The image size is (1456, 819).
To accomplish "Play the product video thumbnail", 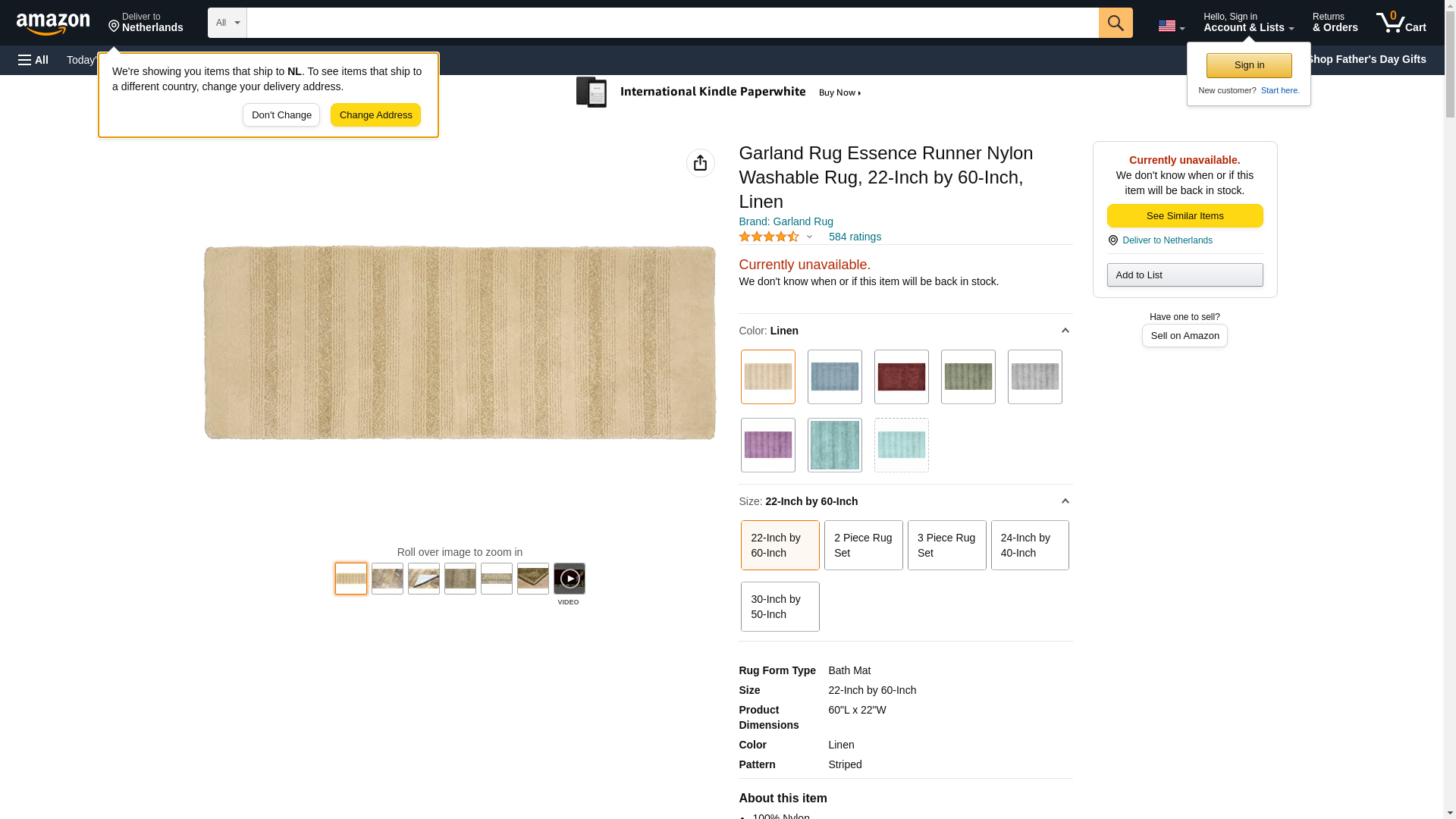I will point(569,579).
